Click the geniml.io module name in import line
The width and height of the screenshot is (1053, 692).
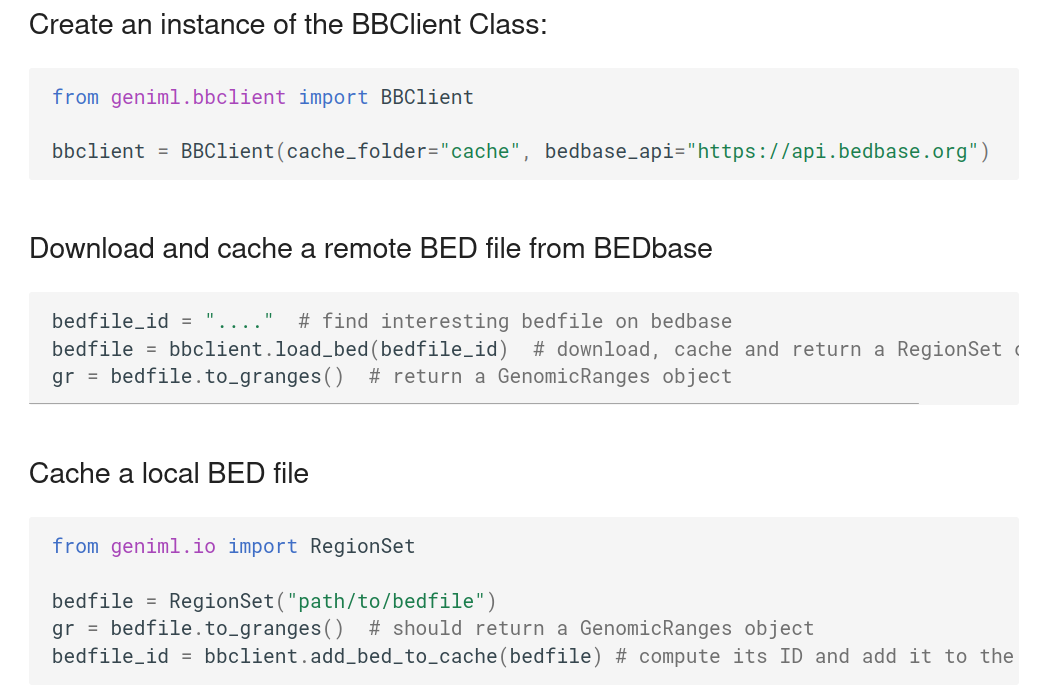click(163, 546)
